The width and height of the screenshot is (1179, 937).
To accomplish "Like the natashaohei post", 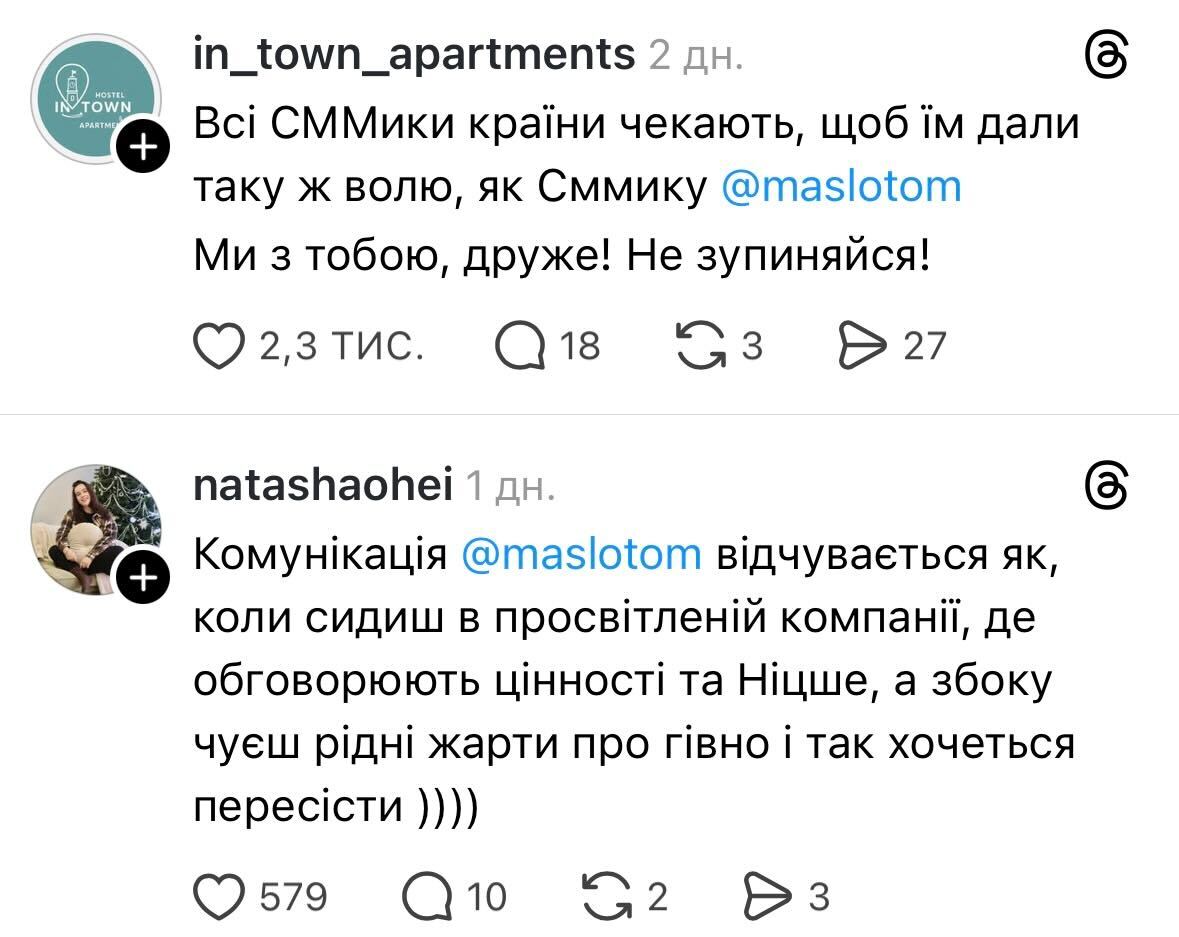I will point(219,896).
